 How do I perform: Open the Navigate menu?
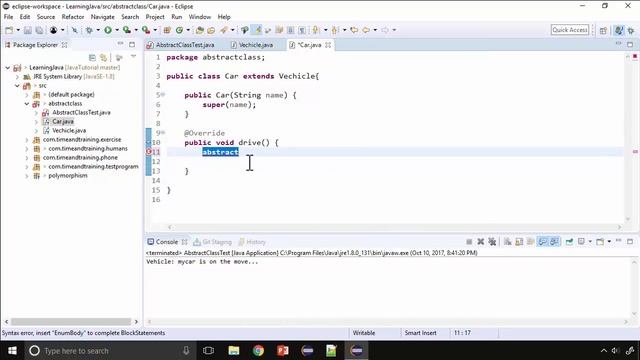(102, 17)
